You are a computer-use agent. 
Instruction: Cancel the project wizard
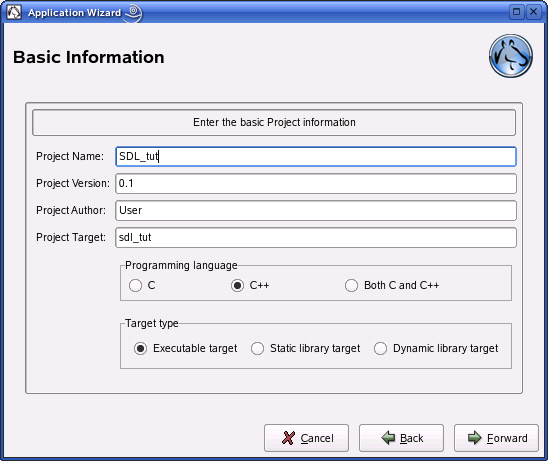pyautogui.click(x=306, y=438)
